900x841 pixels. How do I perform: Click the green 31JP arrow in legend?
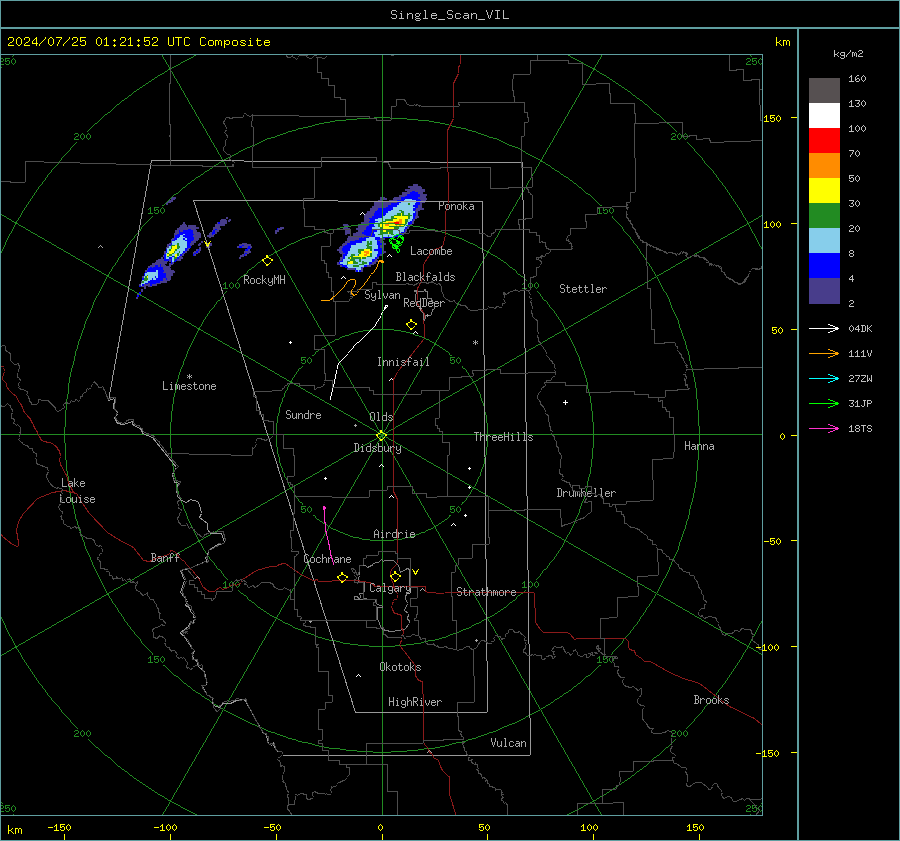[x=824, y=404]
